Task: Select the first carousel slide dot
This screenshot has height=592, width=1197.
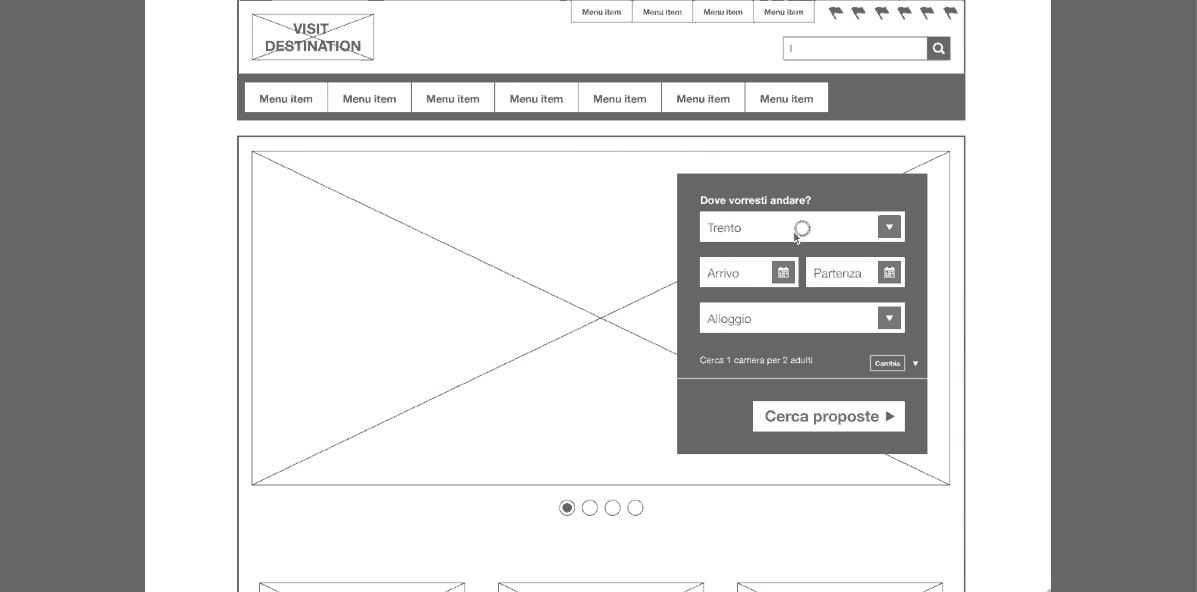Action: [x=567, y=508]
